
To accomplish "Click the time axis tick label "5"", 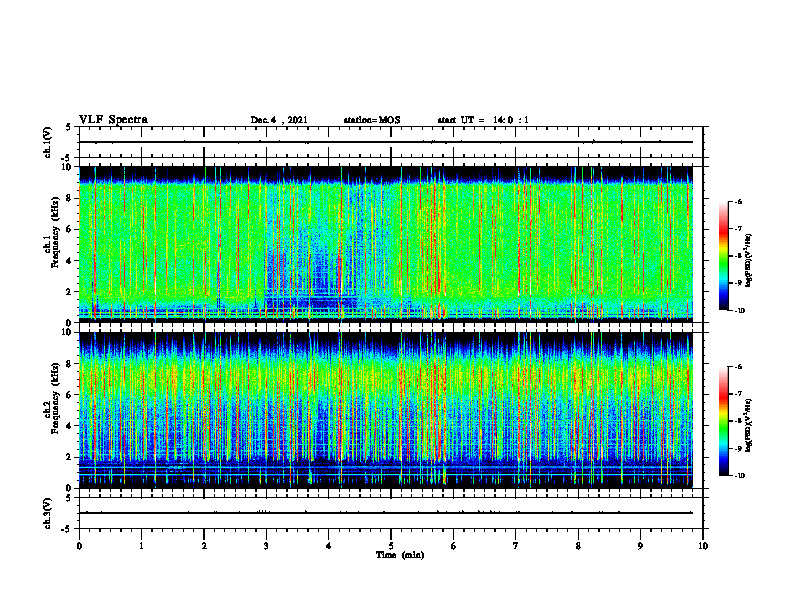I will click(391, 546).
